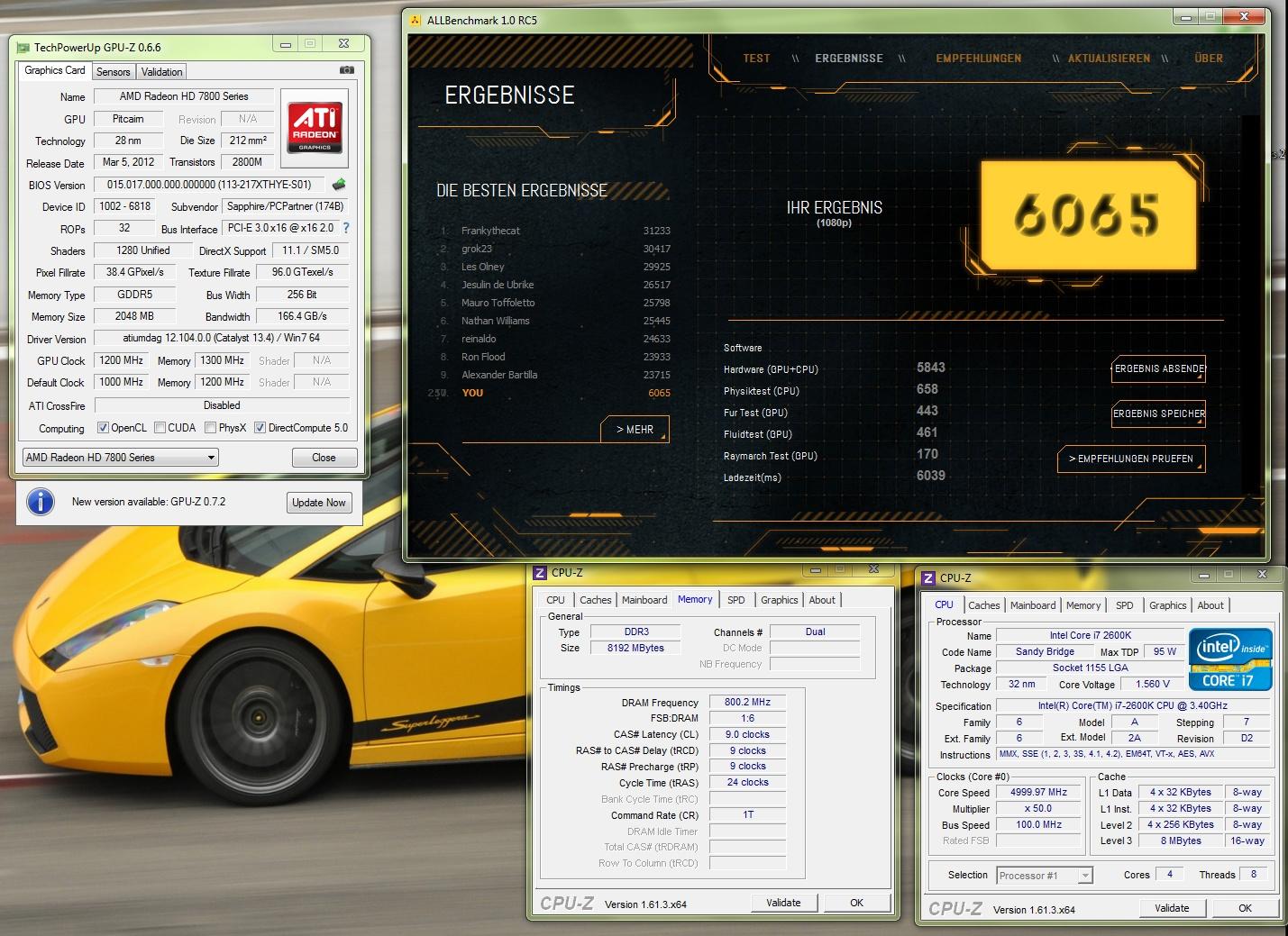Image resolution: width=1288 pixels, height=936 pixels.
Task: Click the > MEHR button
Action: [635, 430]
